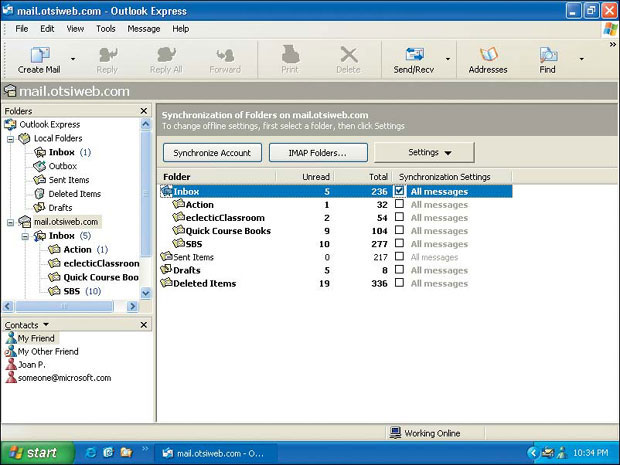
Task: Open the Message menu
Action: (144, 29)
